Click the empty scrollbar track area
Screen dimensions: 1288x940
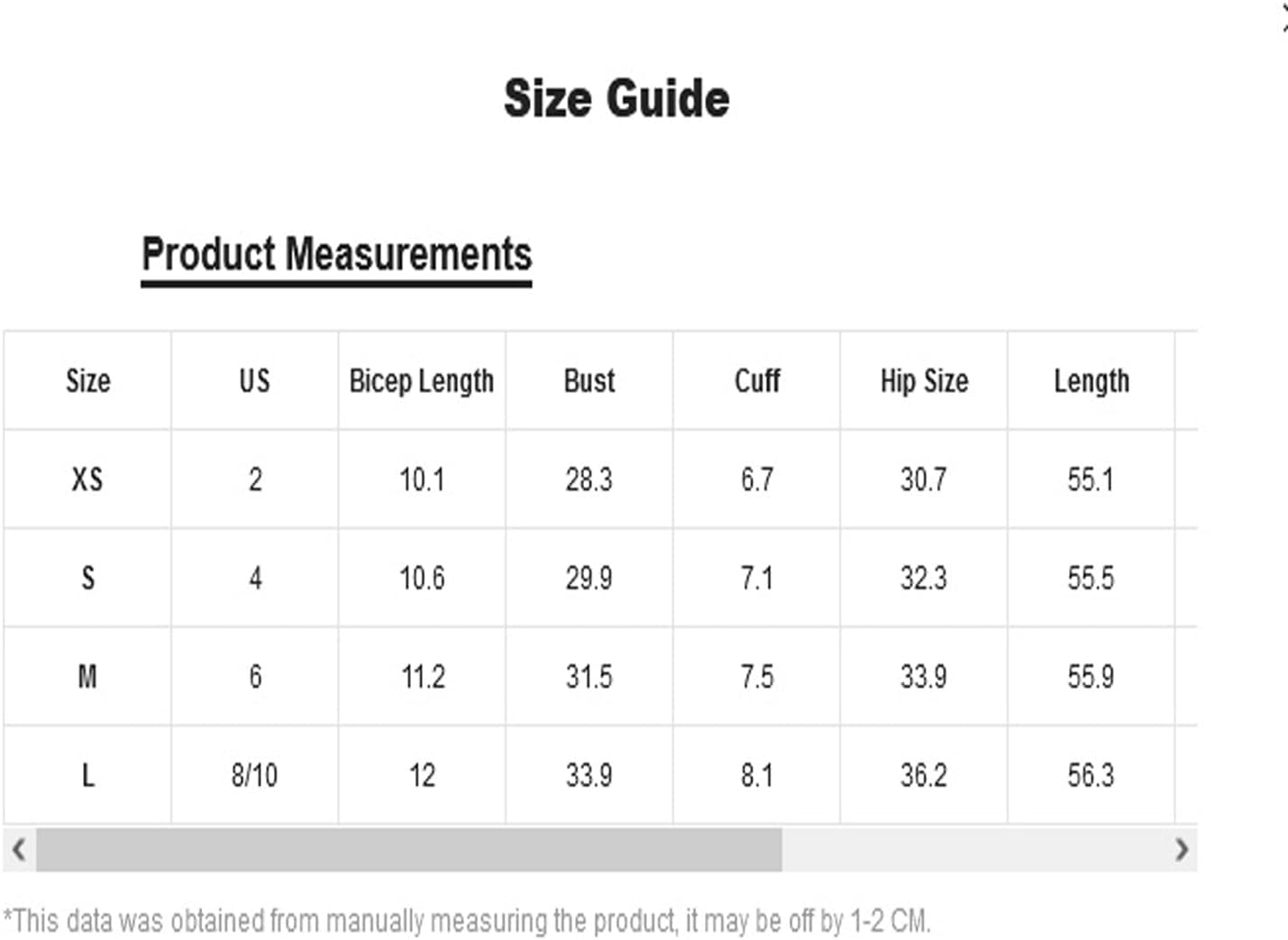(x=973, y=849)
